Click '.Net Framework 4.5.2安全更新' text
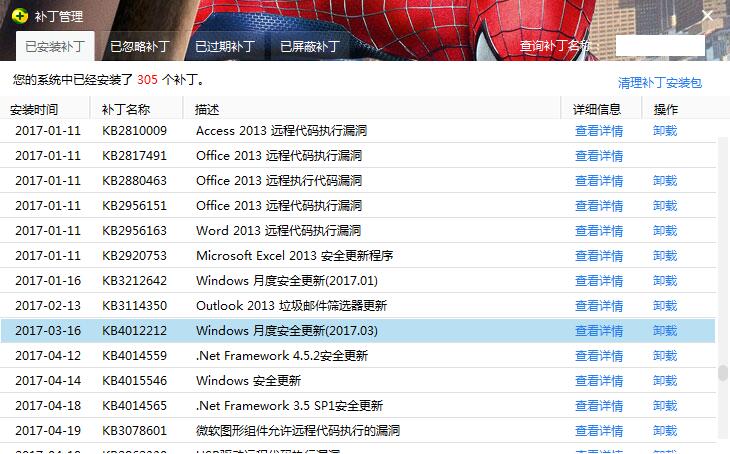Image resolution: width=730 pixels, height=454 pixels. (x=282, y=356)
